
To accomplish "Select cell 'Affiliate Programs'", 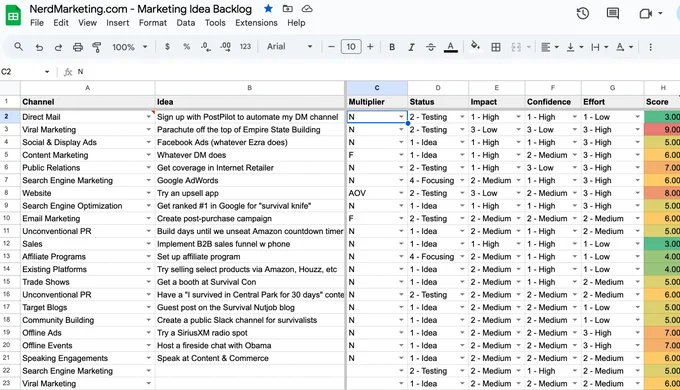I will click(x=87, y=256).
